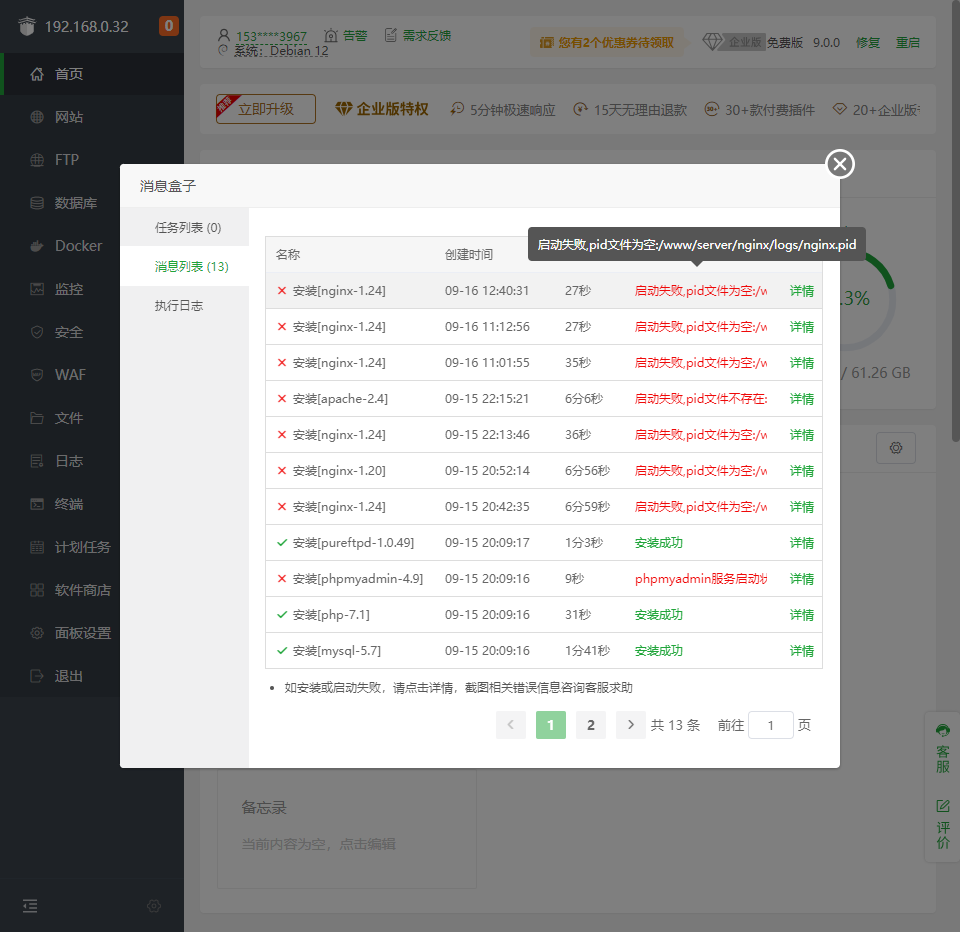The width and height of the screenshot is (960, 932).
Task: Go to next page arrow
Action: (x=631, y=725)
